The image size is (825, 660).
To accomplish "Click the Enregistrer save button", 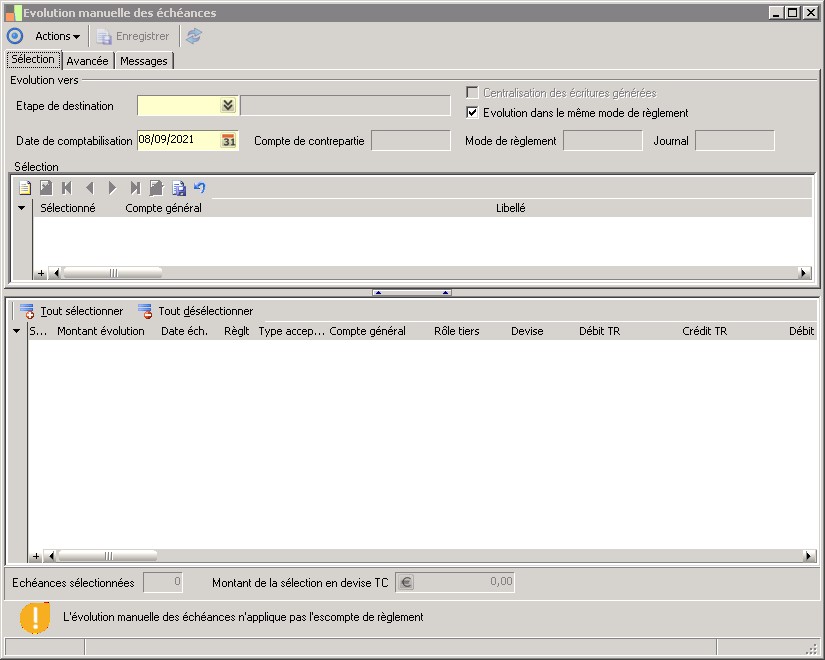I will pos(133,36).
